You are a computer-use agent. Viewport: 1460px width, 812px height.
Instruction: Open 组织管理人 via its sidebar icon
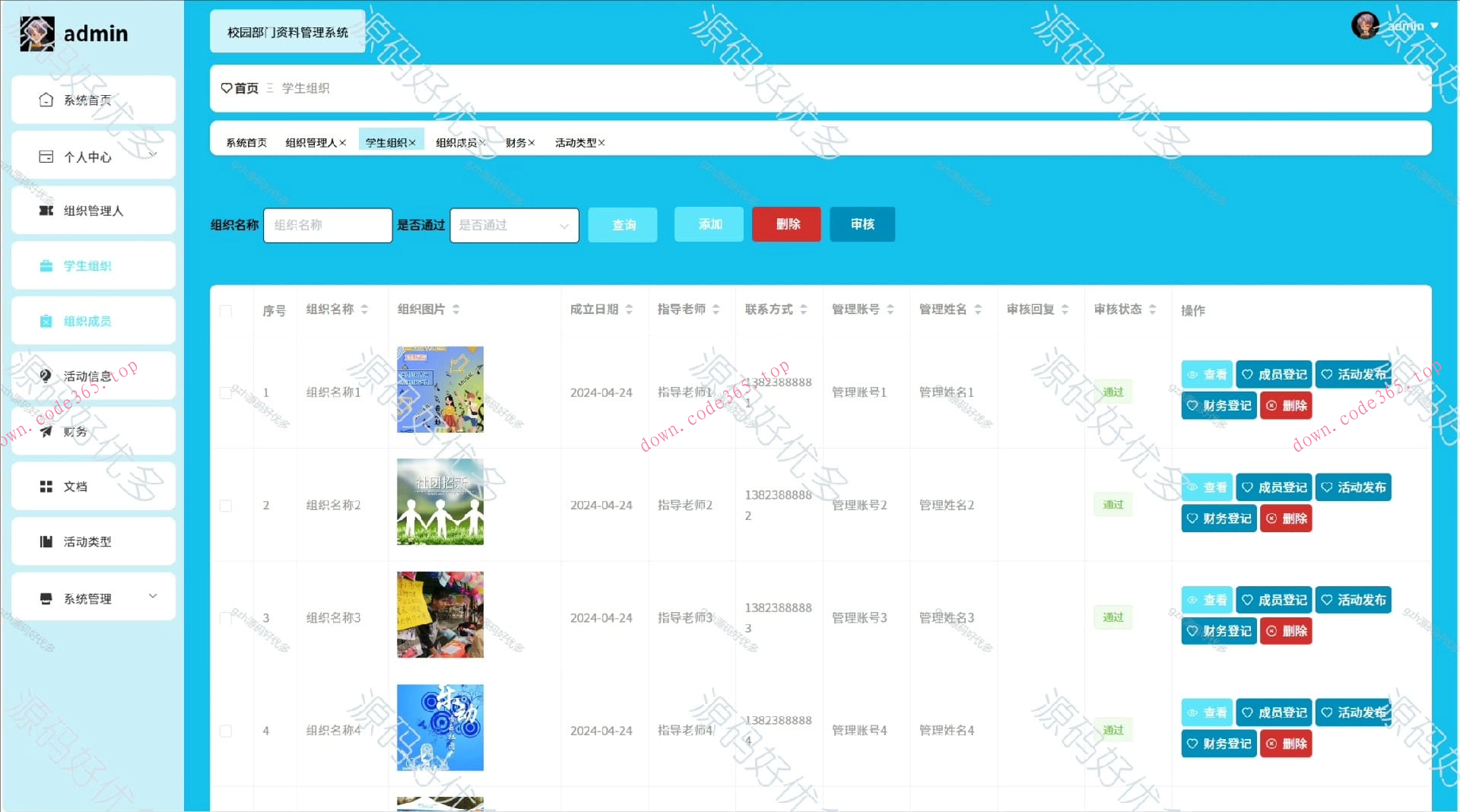coord(45,211)
